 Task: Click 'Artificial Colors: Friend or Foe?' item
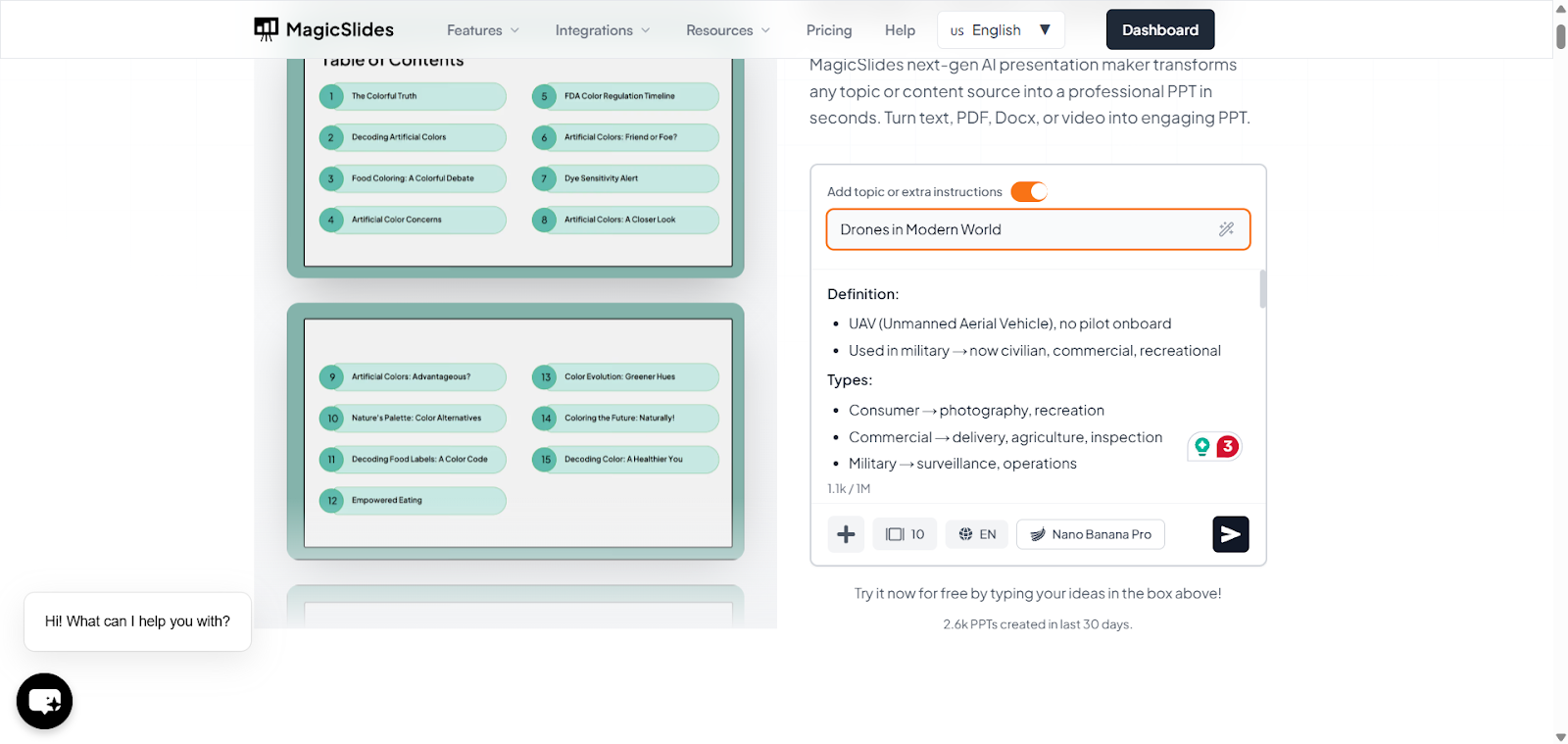[625, 137]
